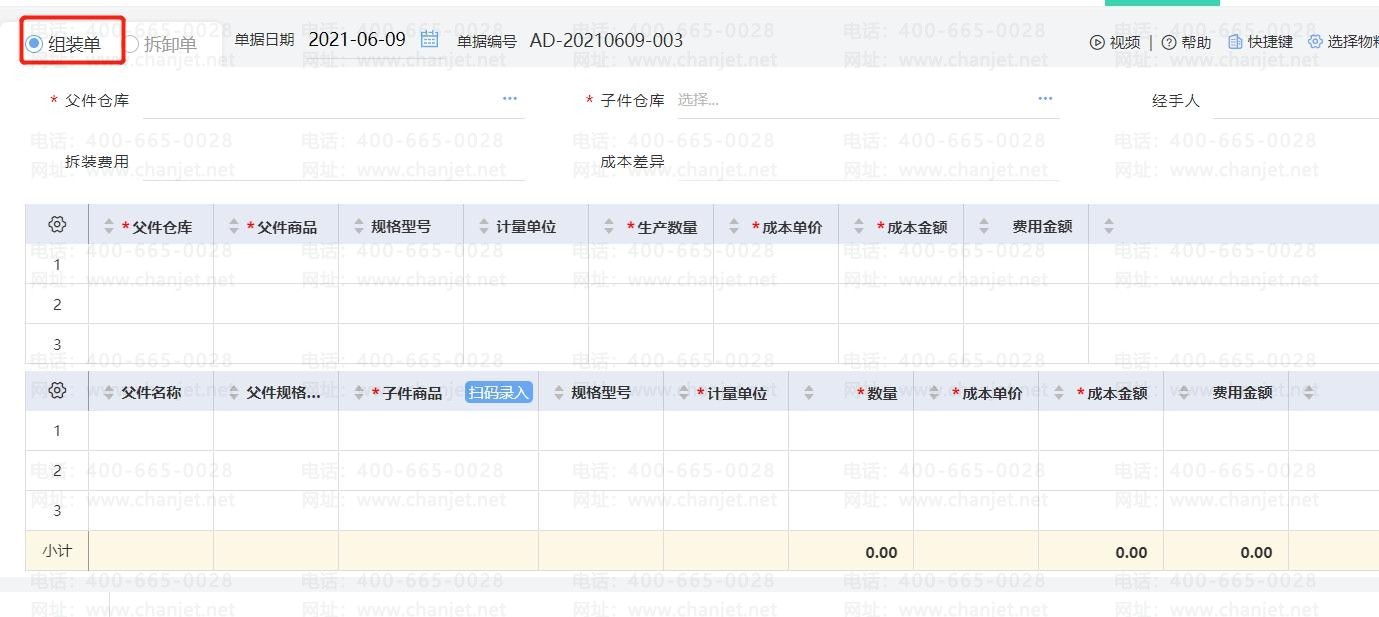The height and width of the screenshot is (617, 1379).
Task: Click the 选择物料 gear button
Action: tap(1343, 42)
